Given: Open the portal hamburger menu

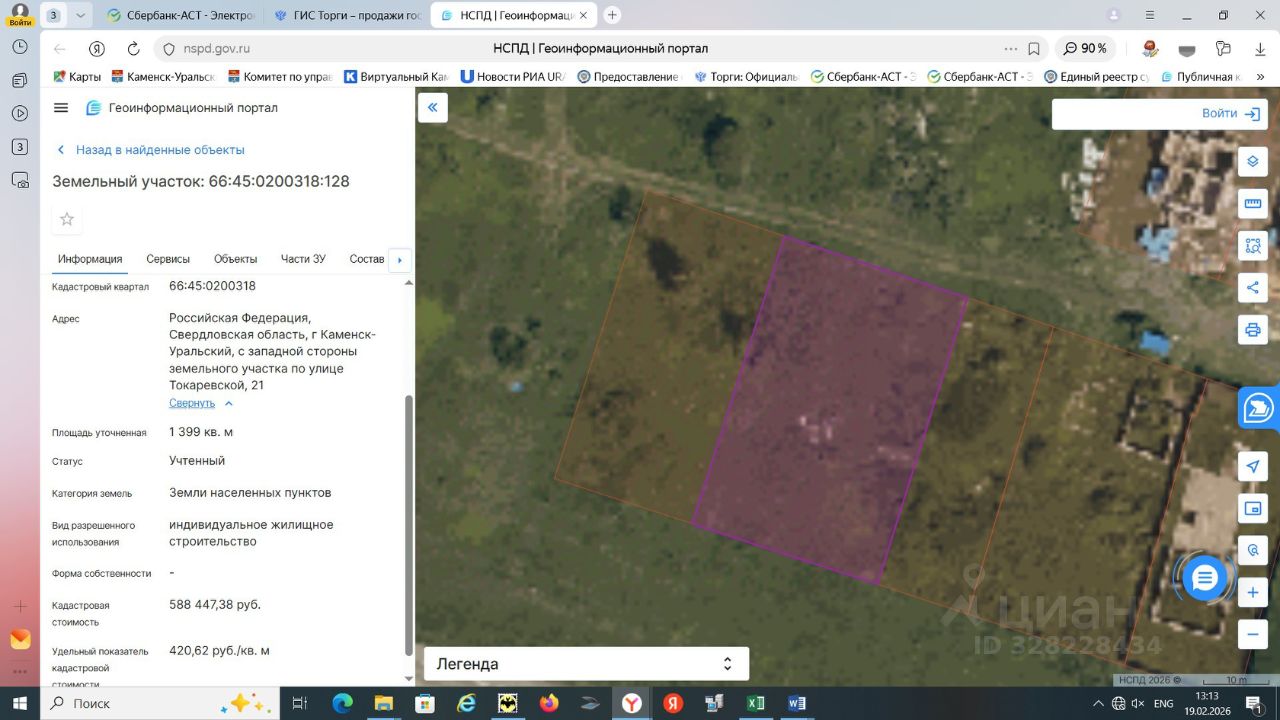Looking at the screenshot, I should 61,108.
